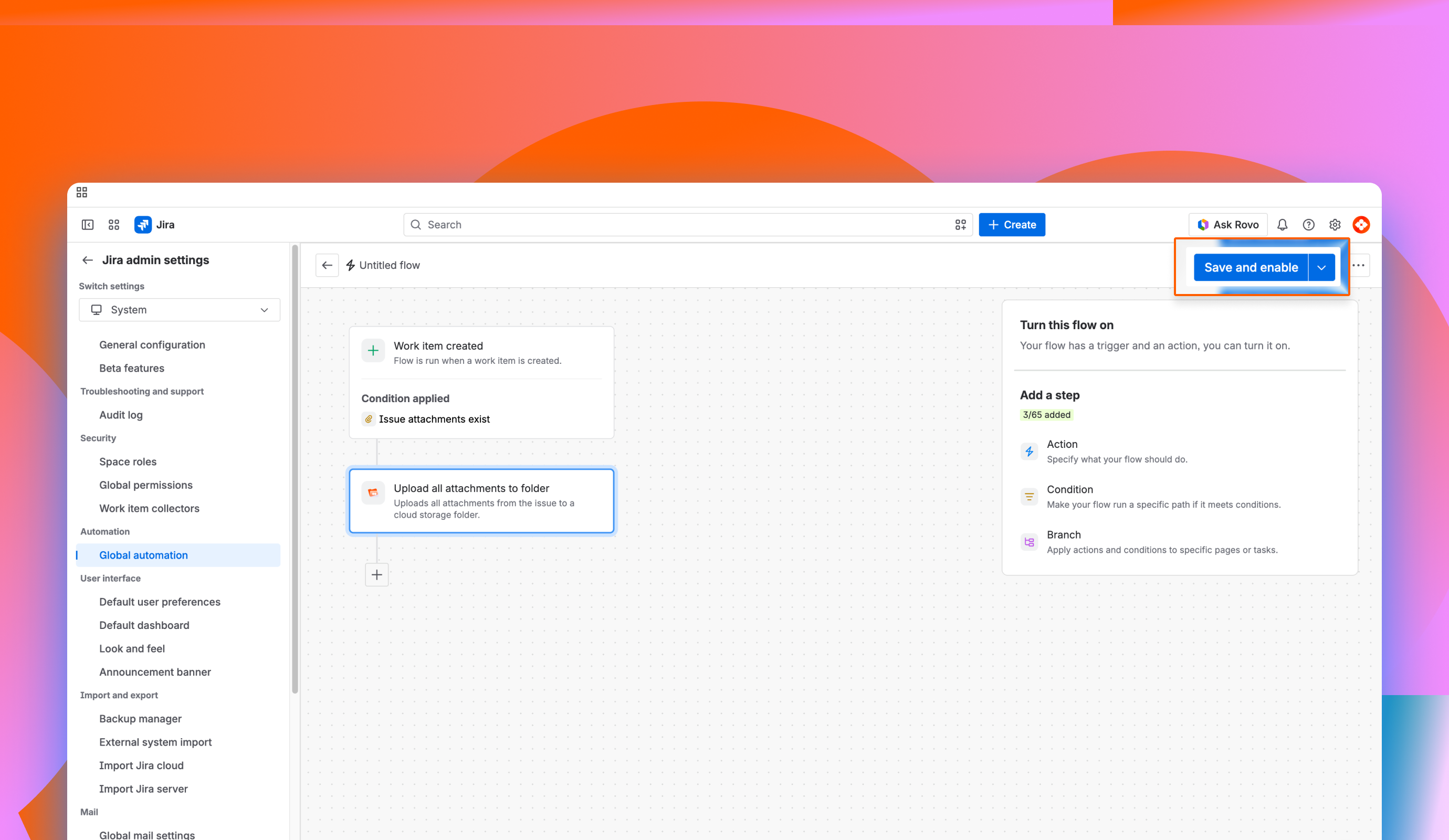
Task: Open notifications bell
Action: pos(1282,225)
